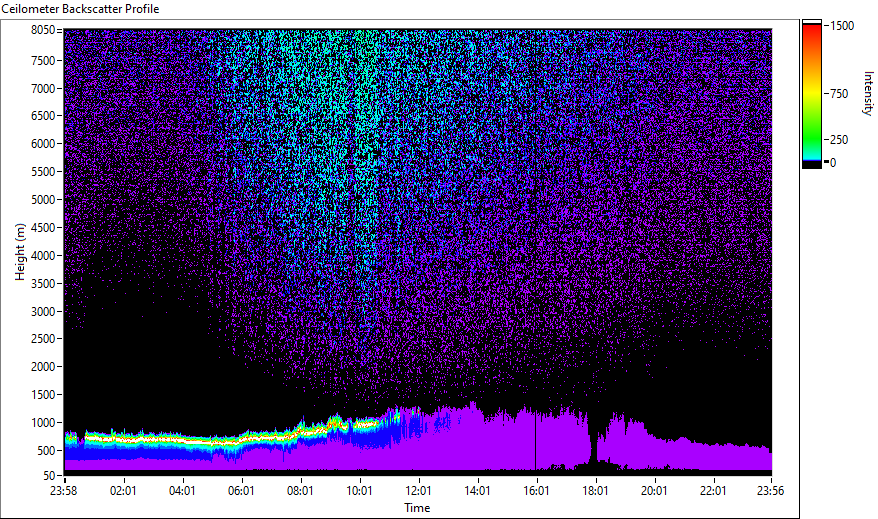The height and width of the screenshot is (519, 878).
Task: Click the 18:01 time tick label
Action: 595,491
